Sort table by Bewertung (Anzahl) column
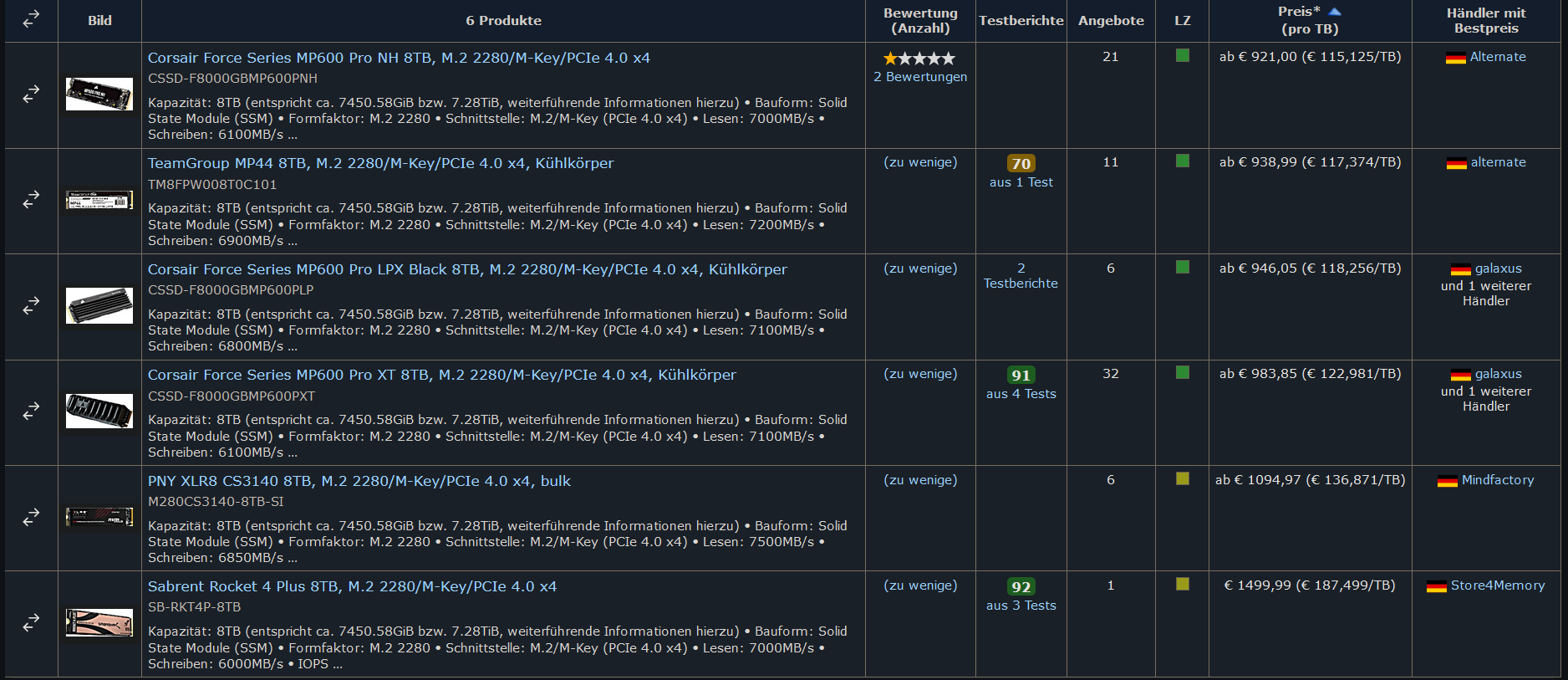The height and width of the screenshot is (680, 1568). [920, 21]
